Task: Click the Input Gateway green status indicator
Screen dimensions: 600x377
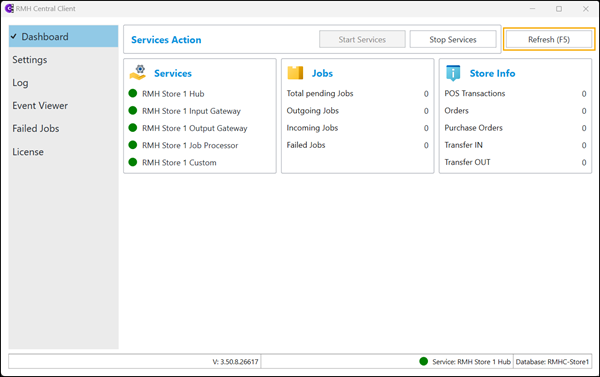Action: [x=133, y=111]
